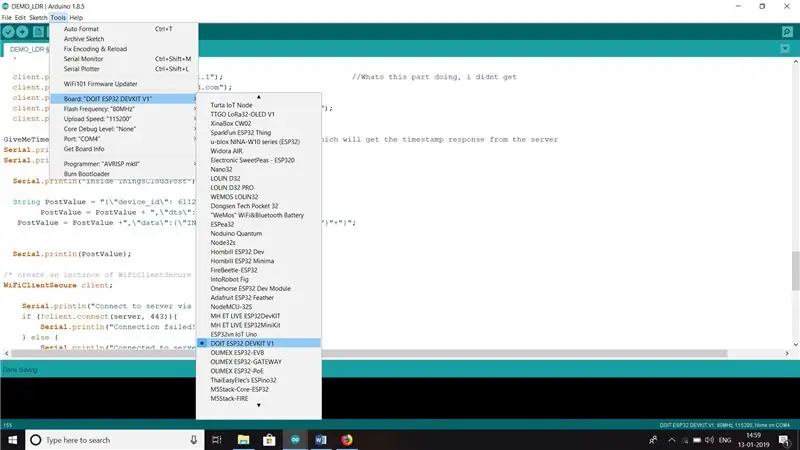Select Hornbill ESP32 Dev board
This screenshot has width=800, height=450.
[259, 252]
